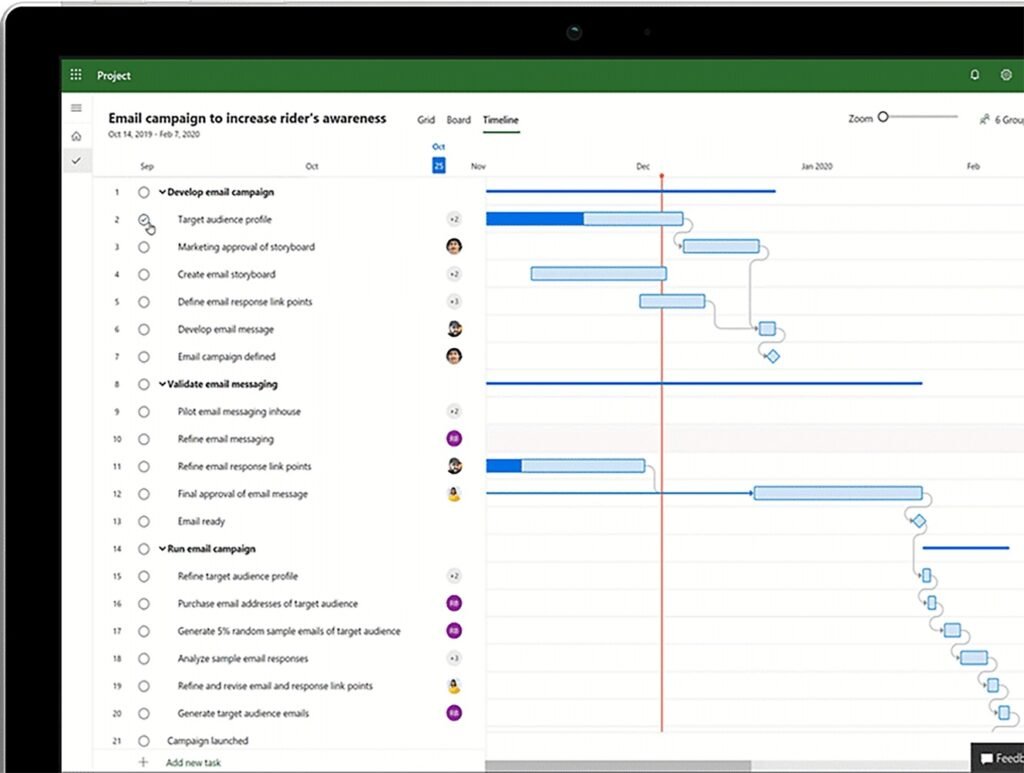
Task: Switch to the Board tab
Action: tap(458, 120)
